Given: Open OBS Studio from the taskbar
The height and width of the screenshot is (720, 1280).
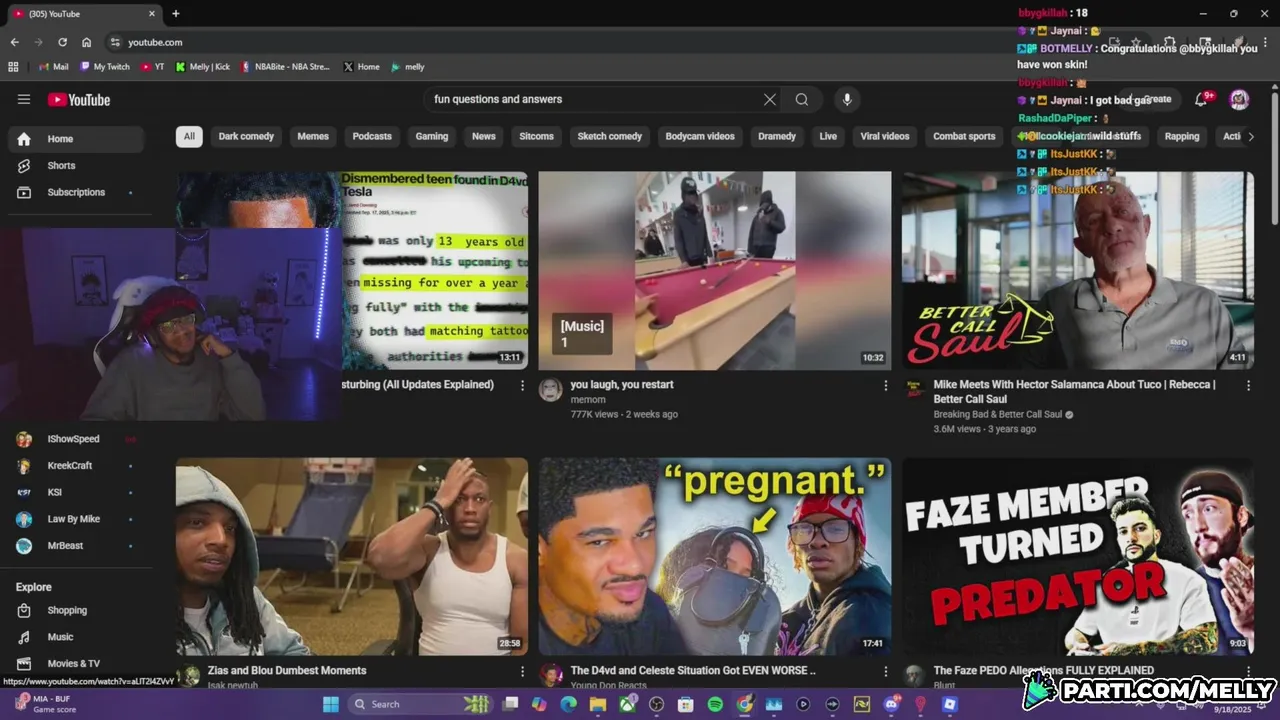Looking at the screenshot, I should tap(656, 704).
